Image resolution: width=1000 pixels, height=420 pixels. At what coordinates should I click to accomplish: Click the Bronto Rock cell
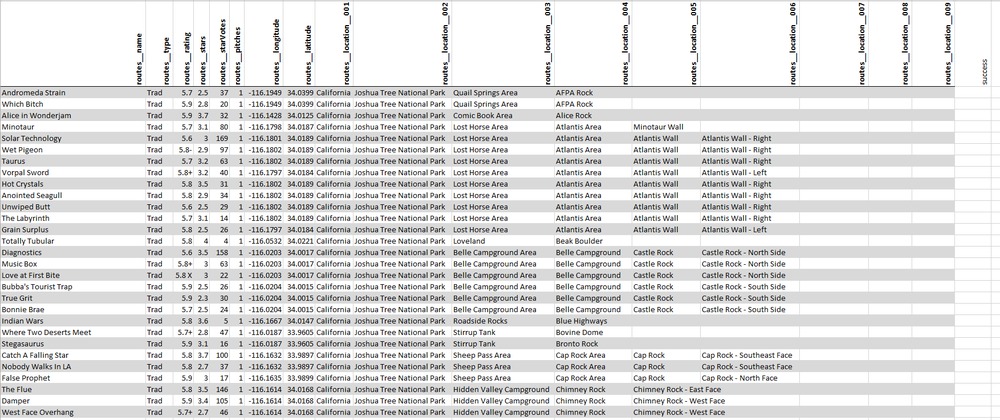coord(592,344)
